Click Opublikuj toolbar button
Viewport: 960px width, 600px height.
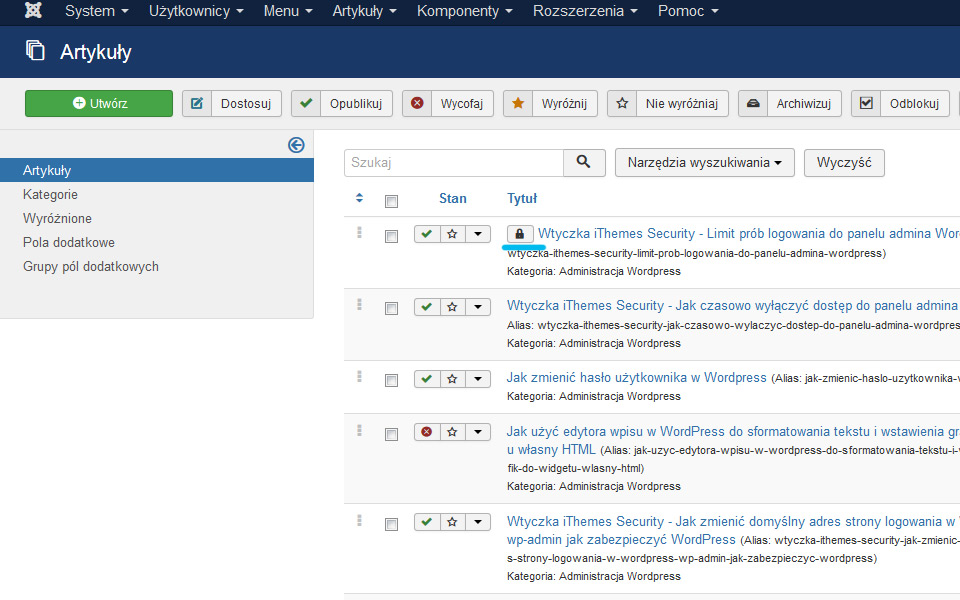[x=342, y=103]
